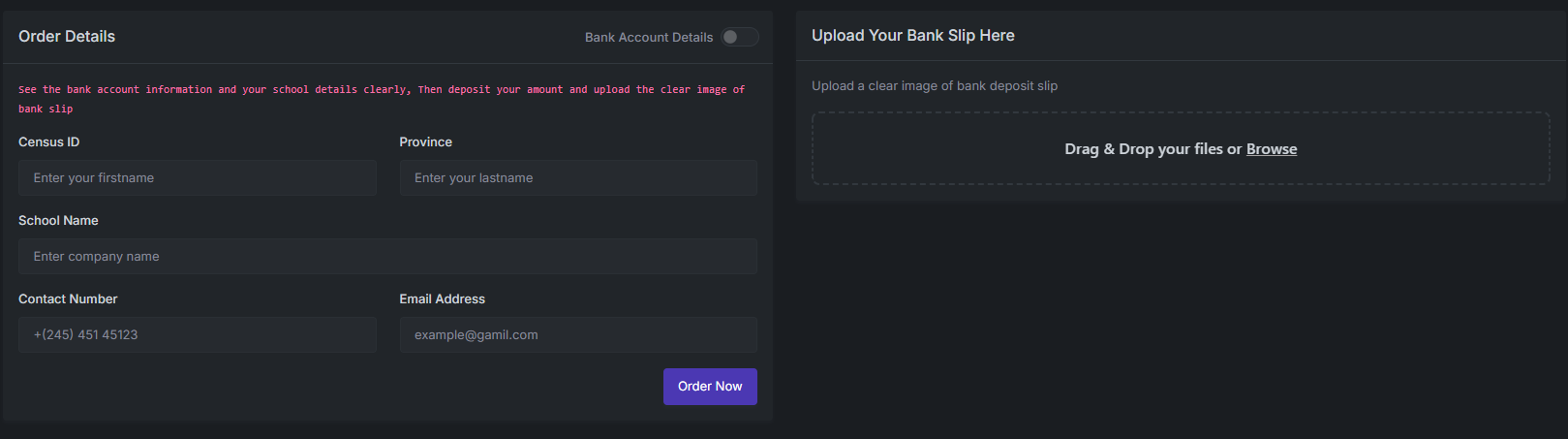
Task: Click the Province label
Action: 425,142
